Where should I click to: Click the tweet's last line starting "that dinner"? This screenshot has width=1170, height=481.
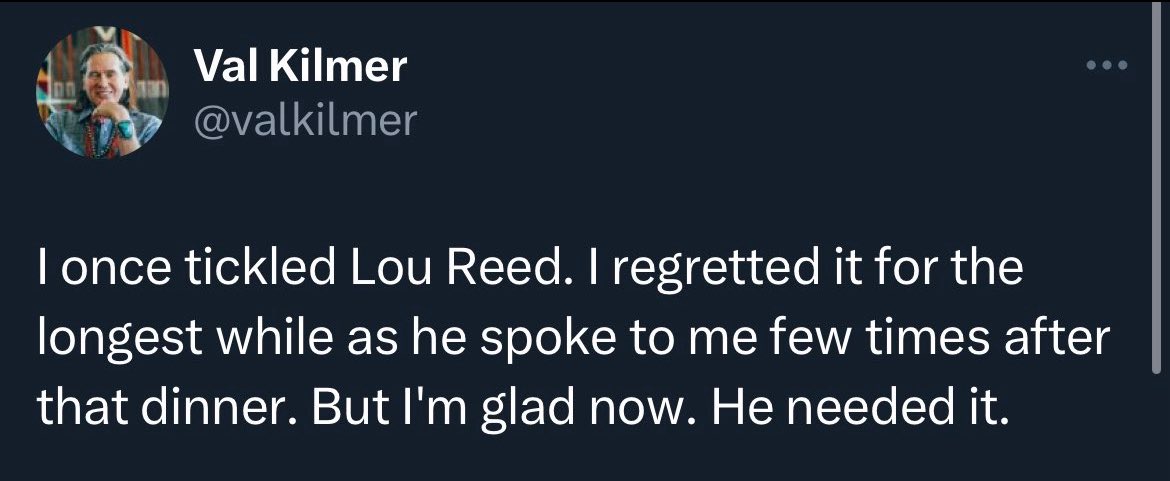pos(519,406)
